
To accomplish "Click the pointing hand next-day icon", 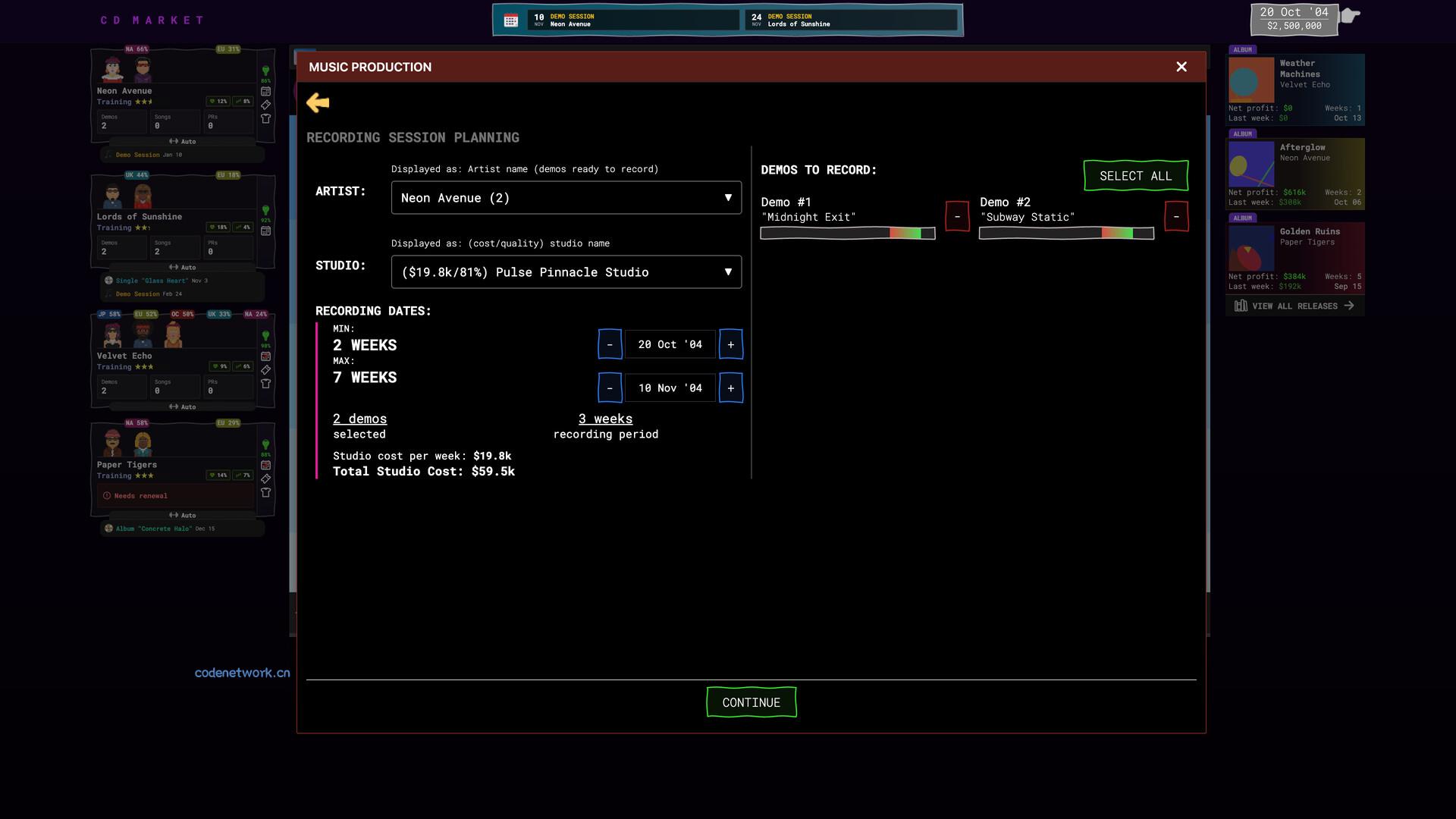I will tap(1350, 15).
